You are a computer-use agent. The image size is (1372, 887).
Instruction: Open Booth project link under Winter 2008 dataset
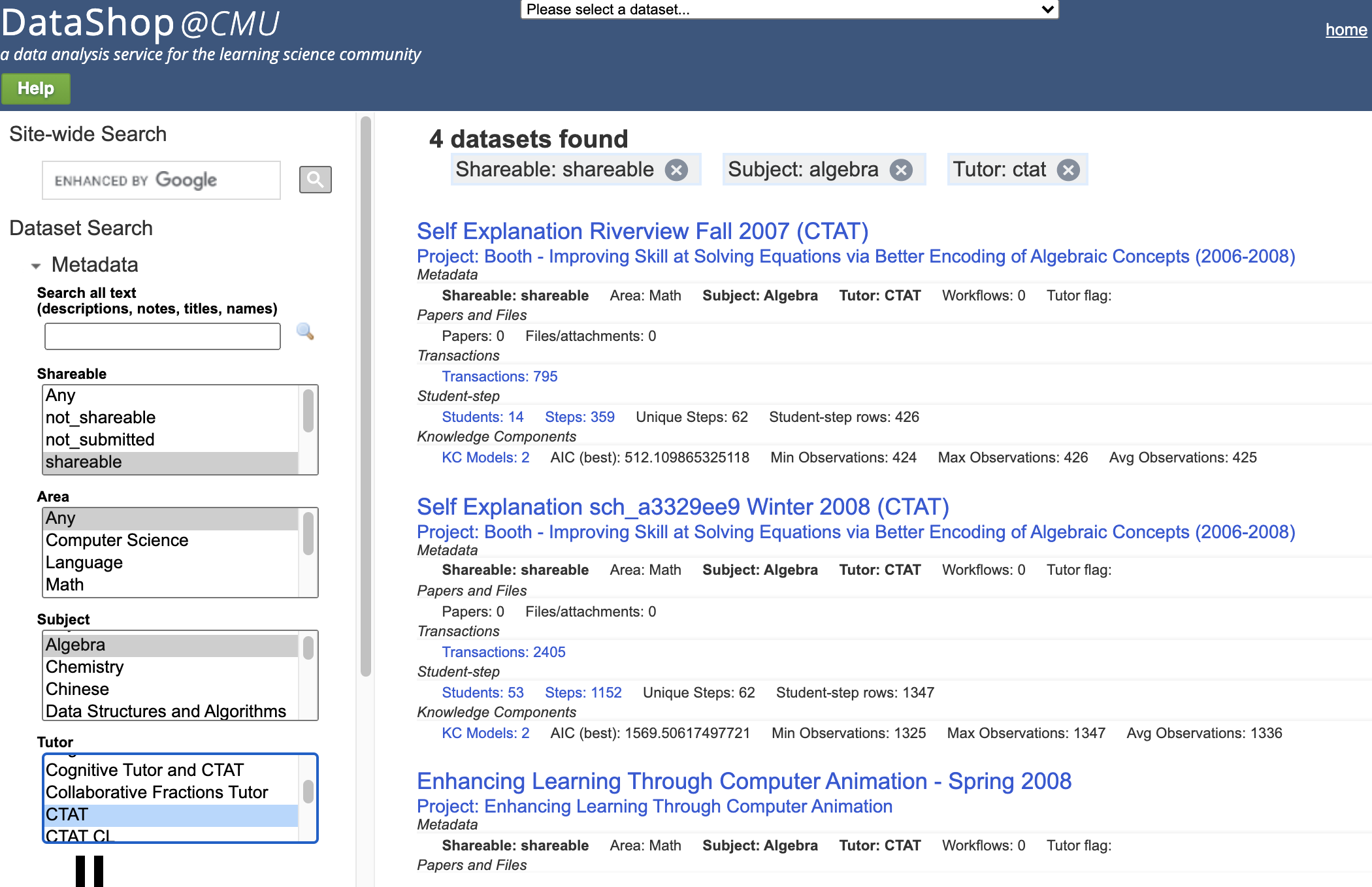(856, 532)
